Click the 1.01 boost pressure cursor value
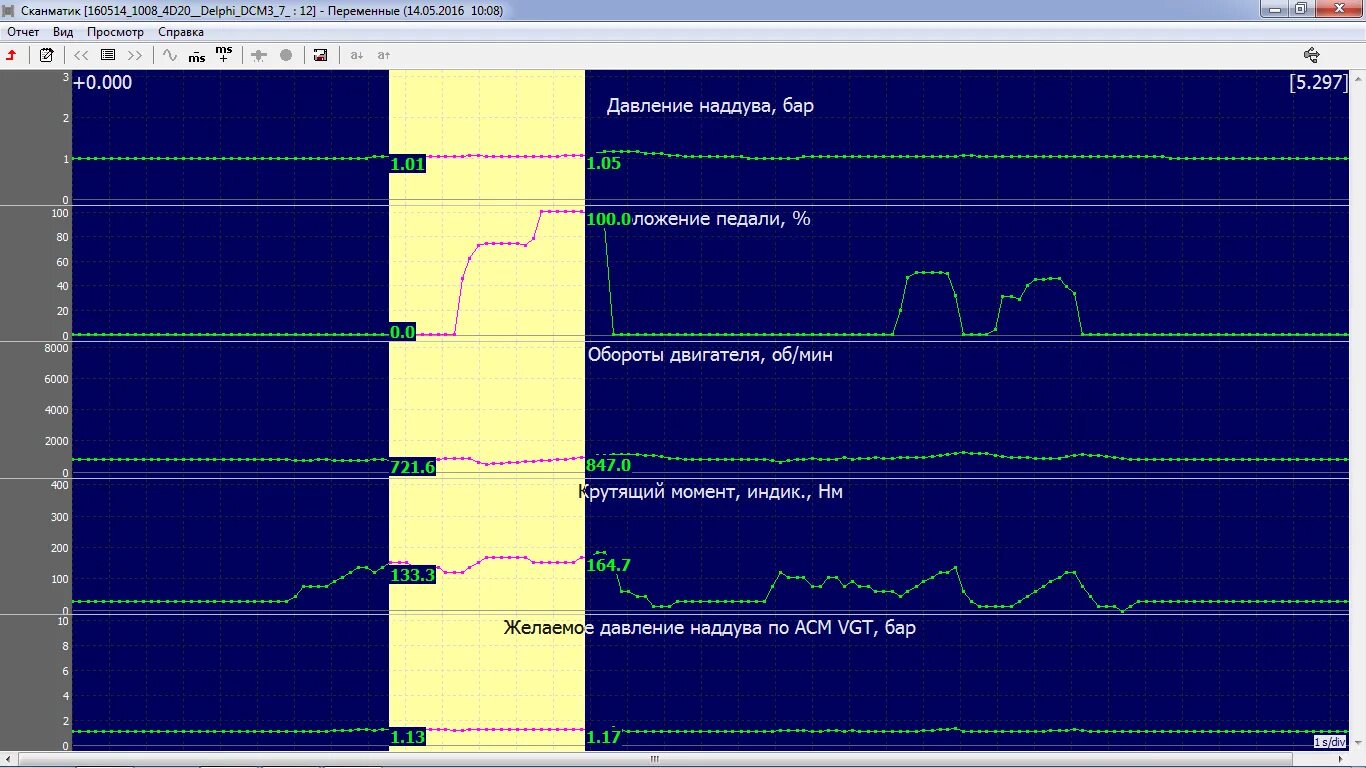 pyautogui.click(x=408, y=164)
